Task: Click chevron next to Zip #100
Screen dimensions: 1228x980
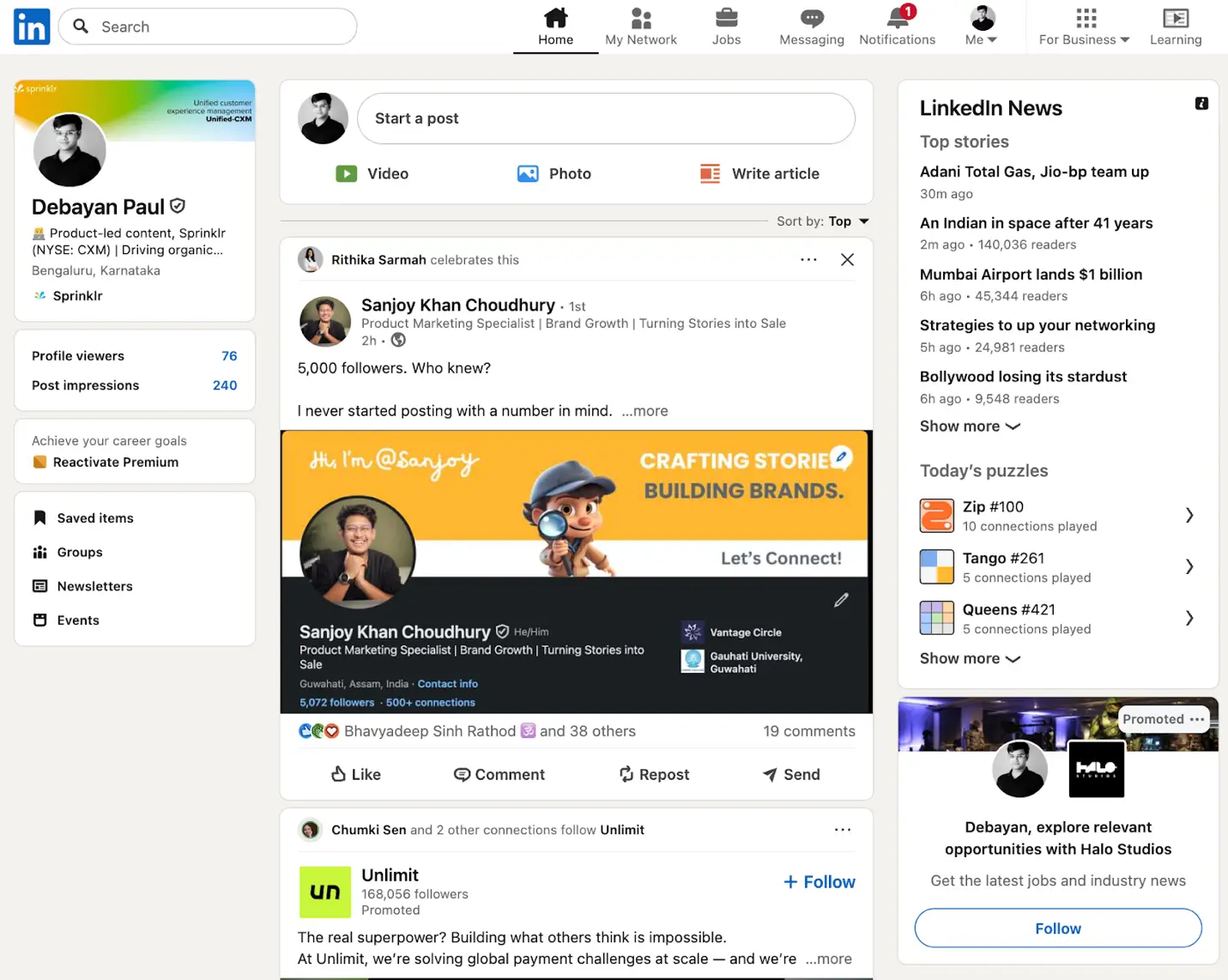Action: [x=1189, y=515]
